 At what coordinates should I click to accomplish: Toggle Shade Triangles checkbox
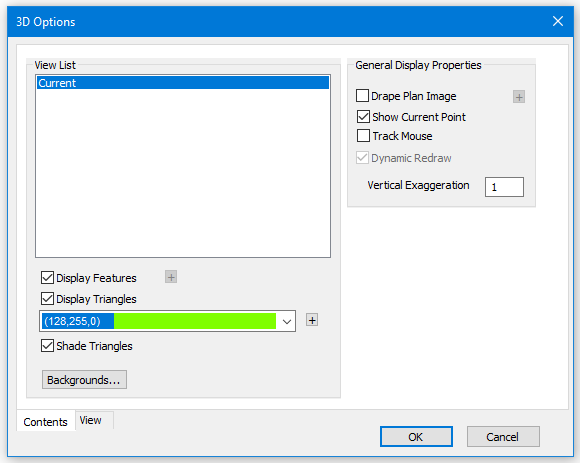(x=47, y=346)
